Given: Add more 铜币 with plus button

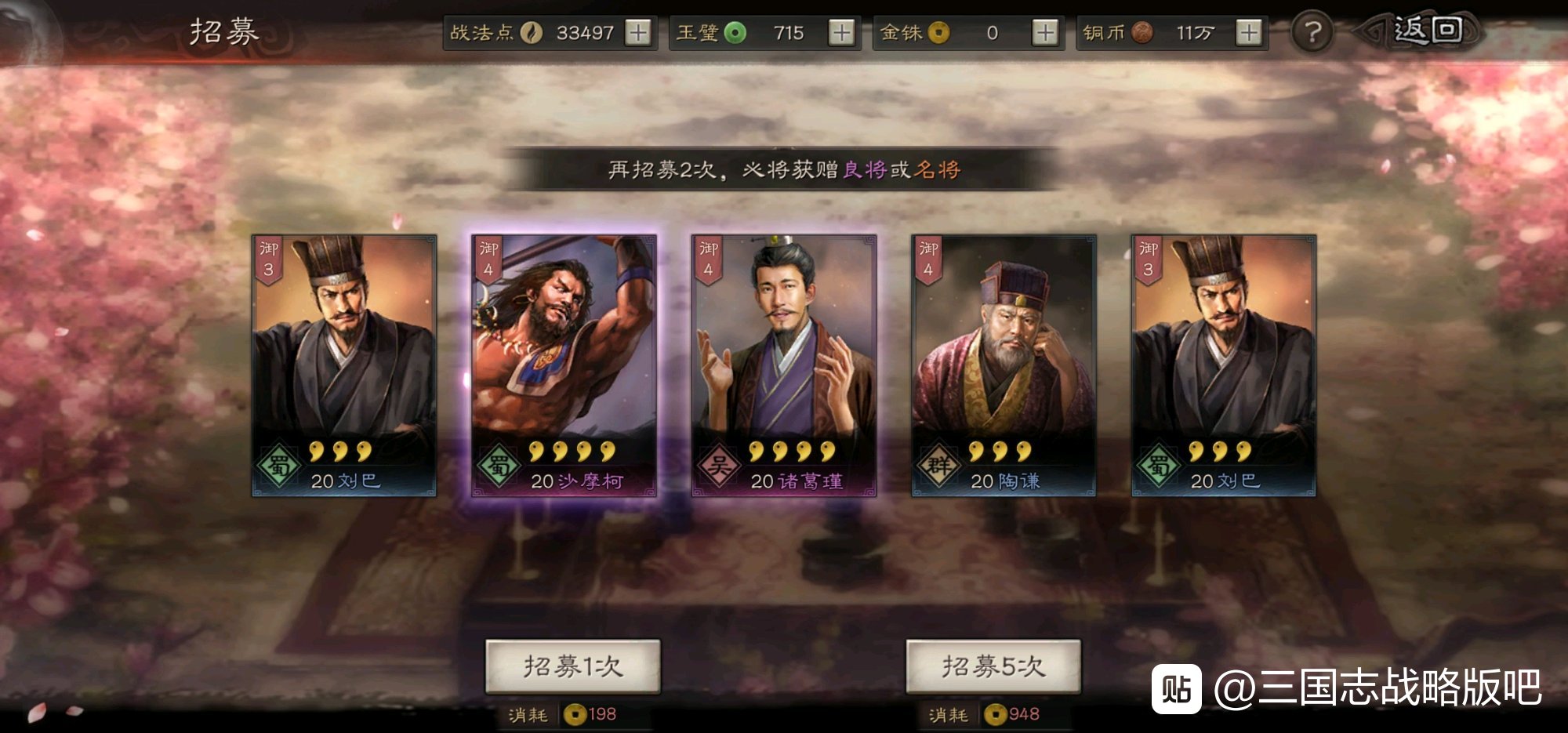Looking at the screenshot, I should pos(1248,33).
